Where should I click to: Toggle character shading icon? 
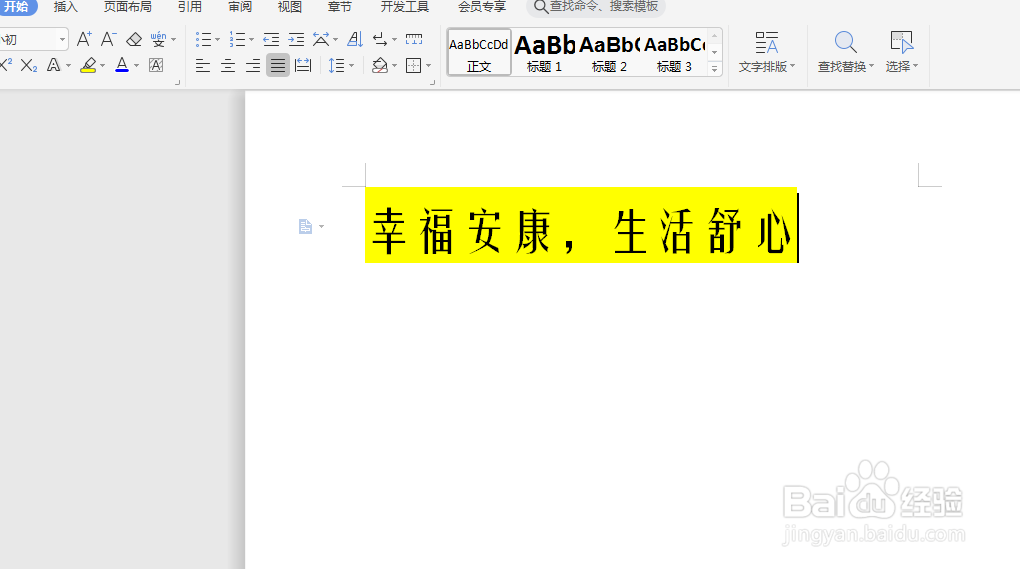(156, 65)
